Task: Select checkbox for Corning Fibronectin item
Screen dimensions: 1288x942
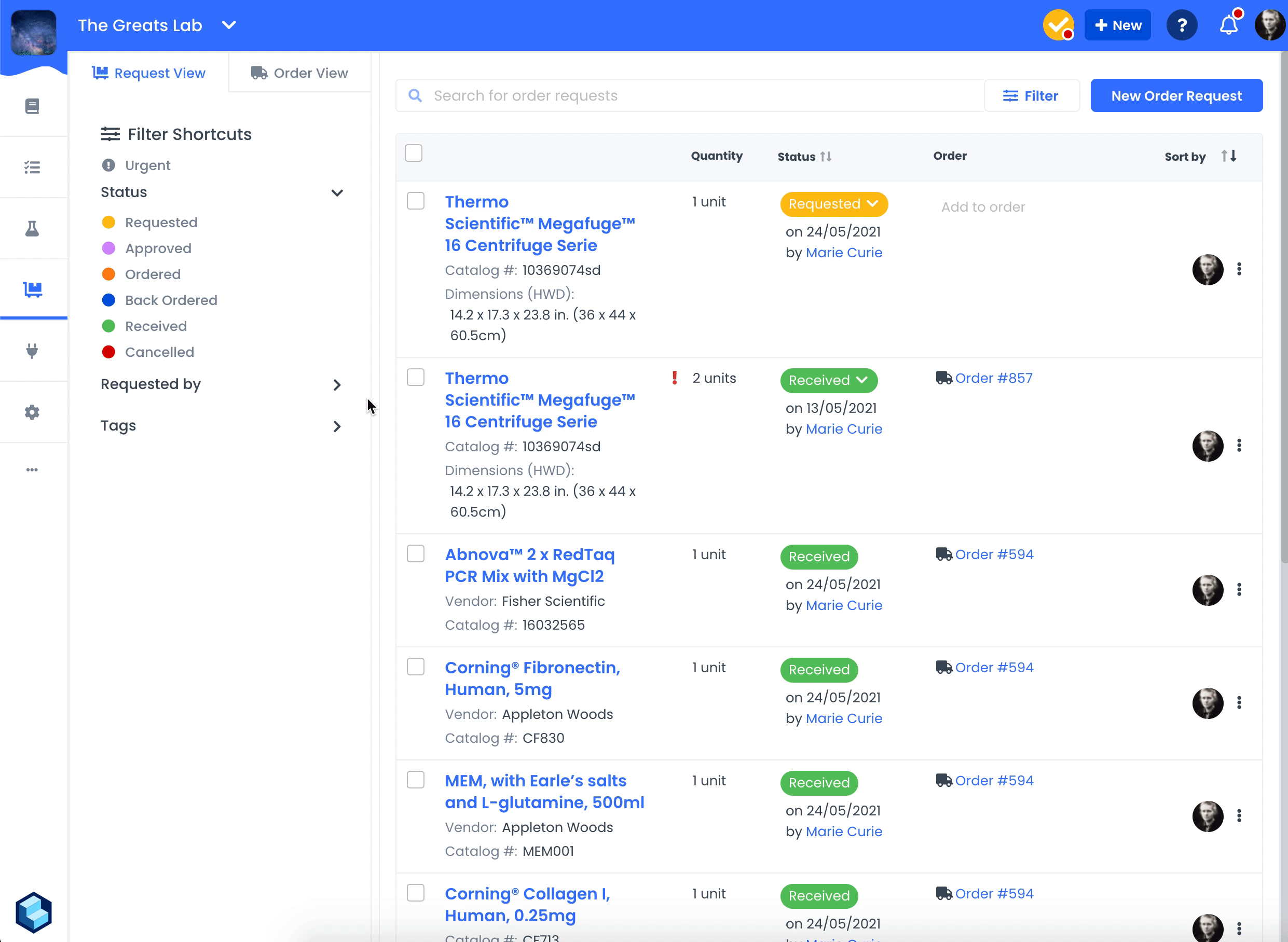Action: (x=415, y=667)
